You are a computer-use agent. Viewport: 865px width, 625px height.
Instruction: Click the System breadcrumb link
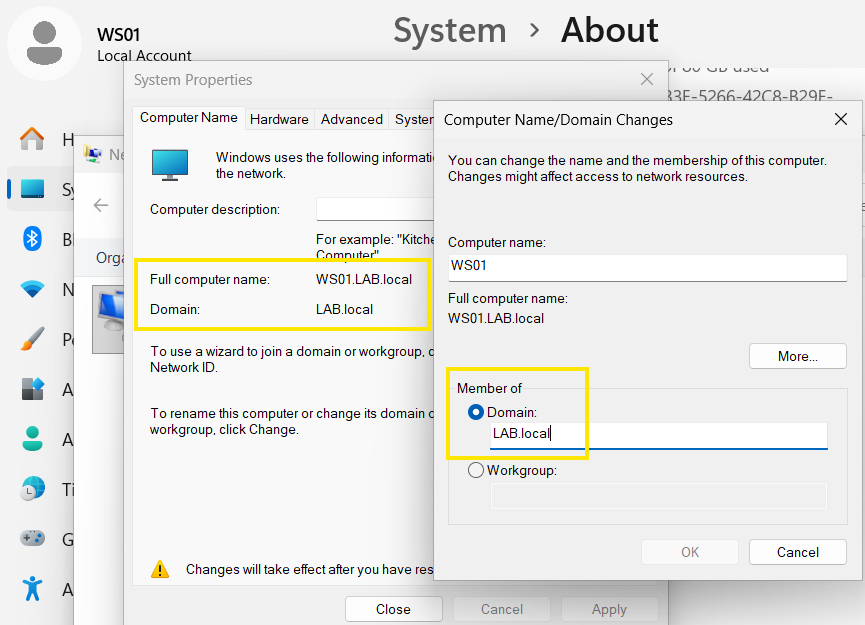(x=450, y=30)
